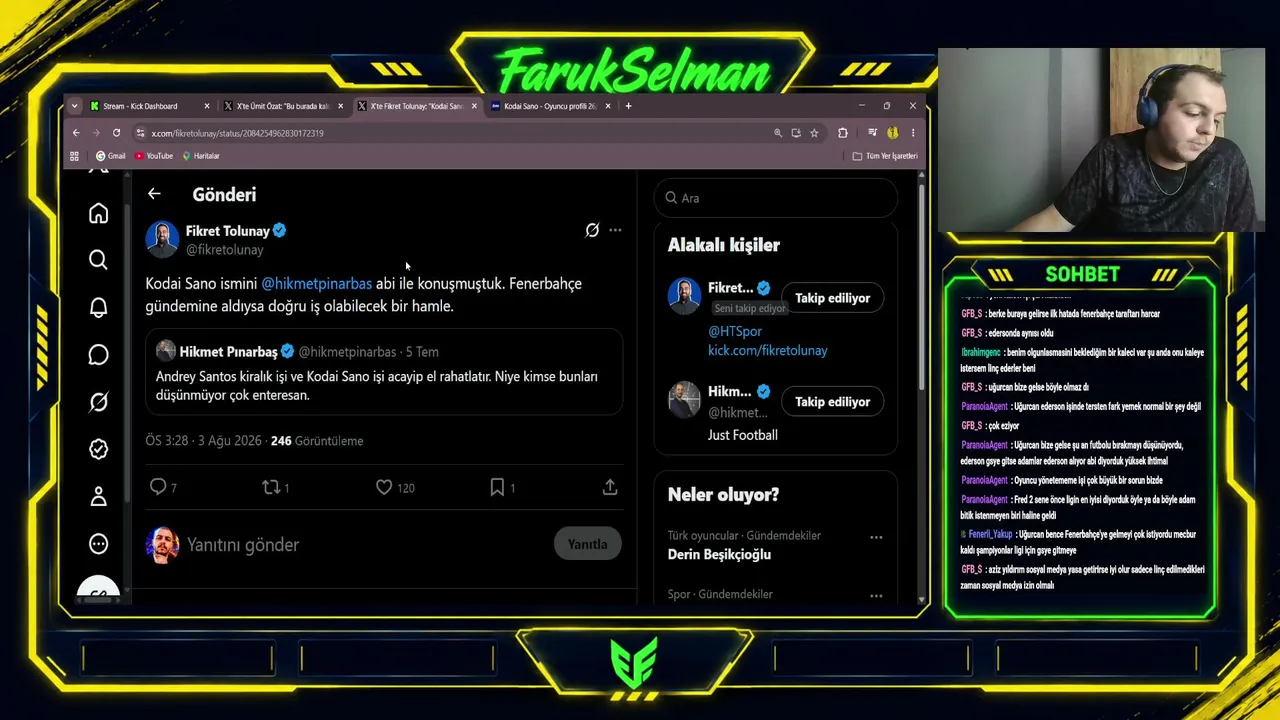
Task: Open a new browser tab
Action: click(628, 106)
